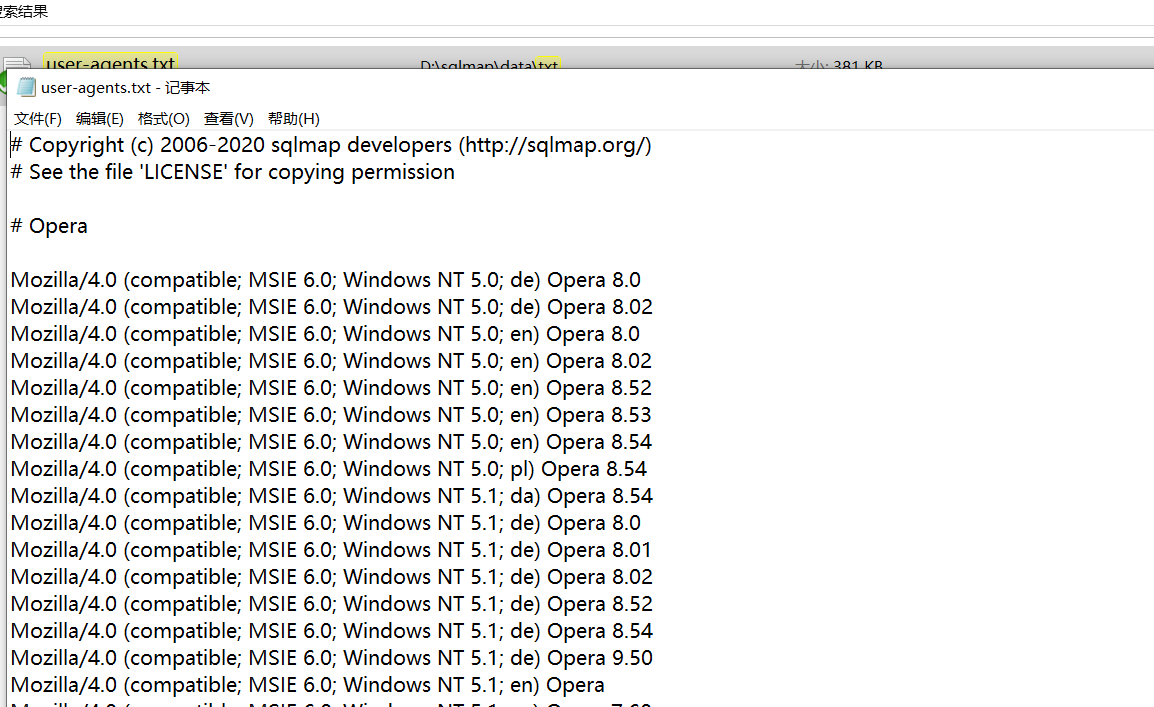The image size is (1154, 707).
Task: Click the LICENSE comment line
Action: coord(231,171)
